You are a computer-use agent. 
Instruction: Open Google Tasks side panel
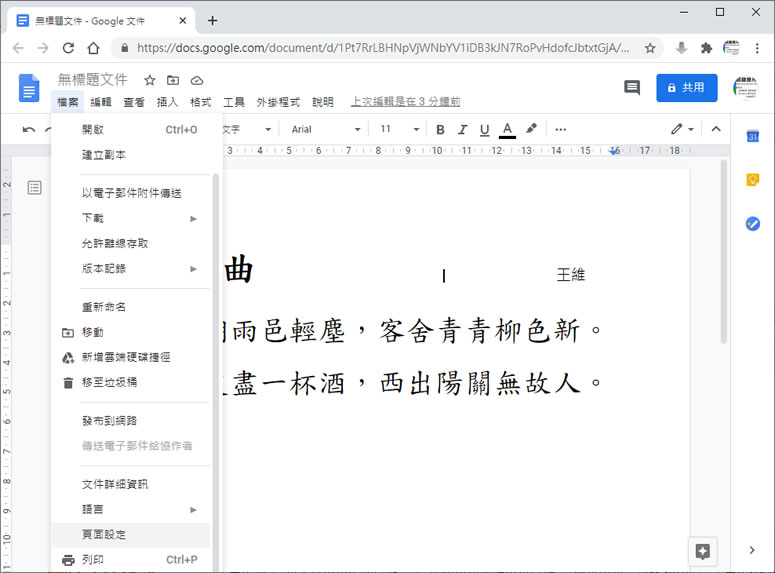pos(752,223)
